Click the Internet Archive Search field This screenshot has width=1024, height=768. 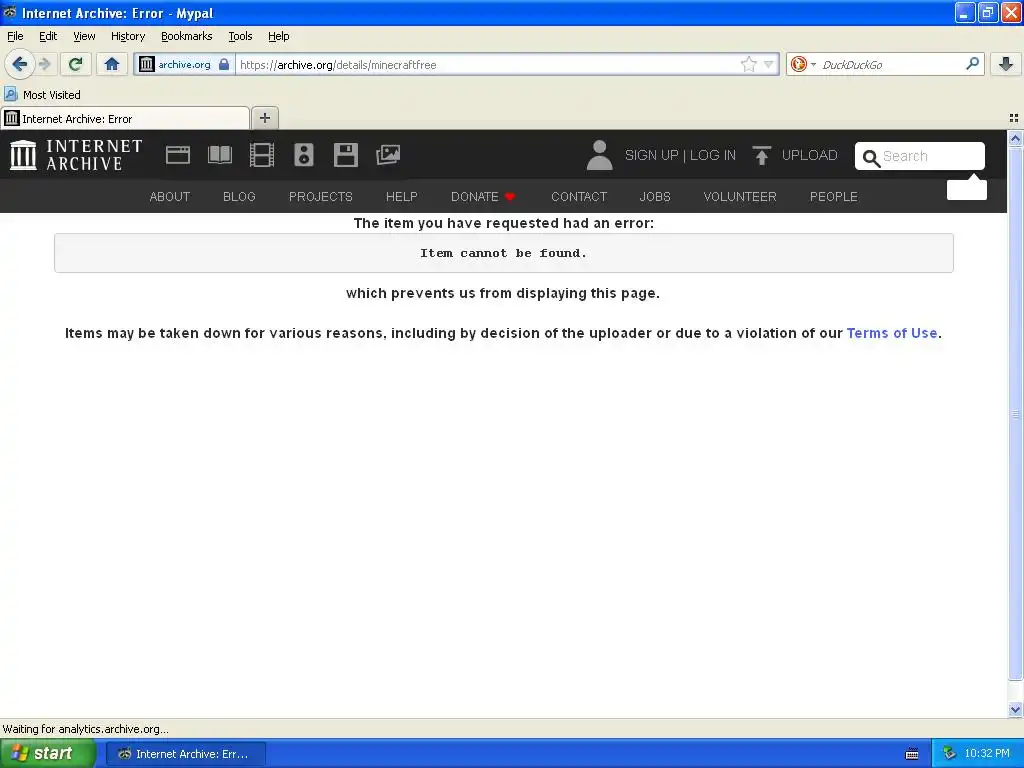(x=920, y=156)
